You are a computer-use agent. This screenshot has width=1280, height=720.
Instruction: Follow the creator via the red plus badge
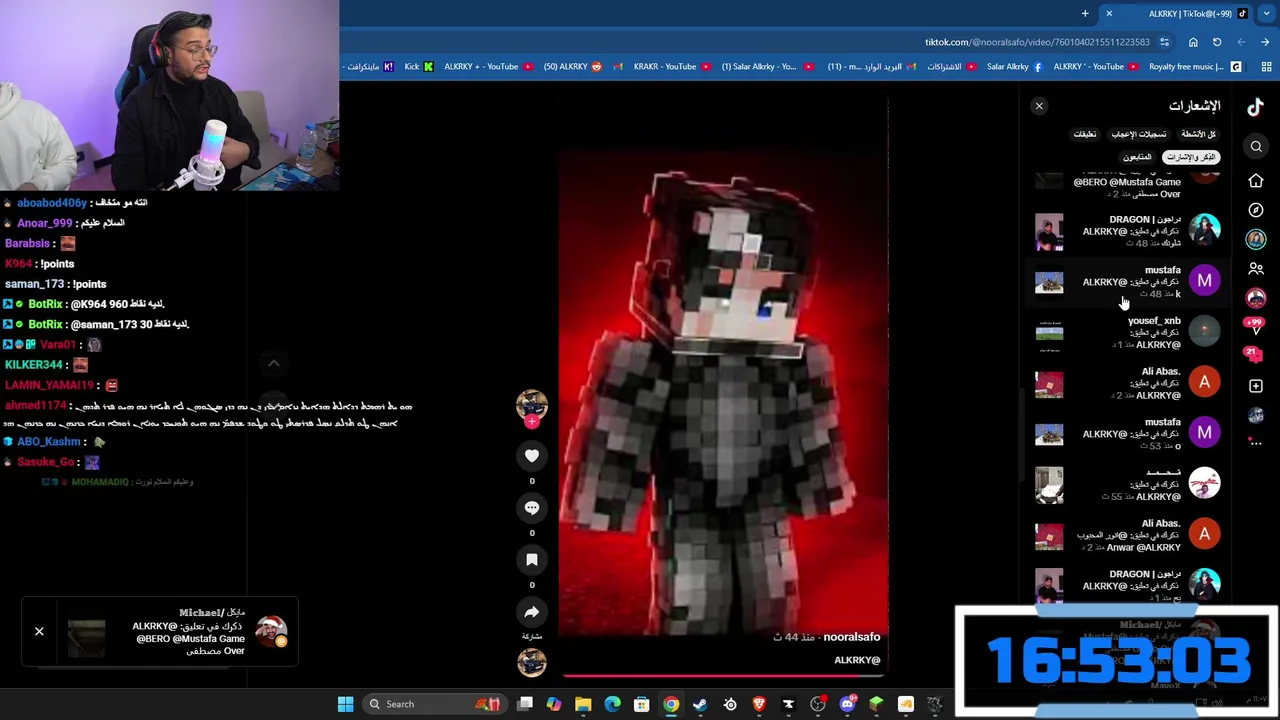(x=532, y=422)
